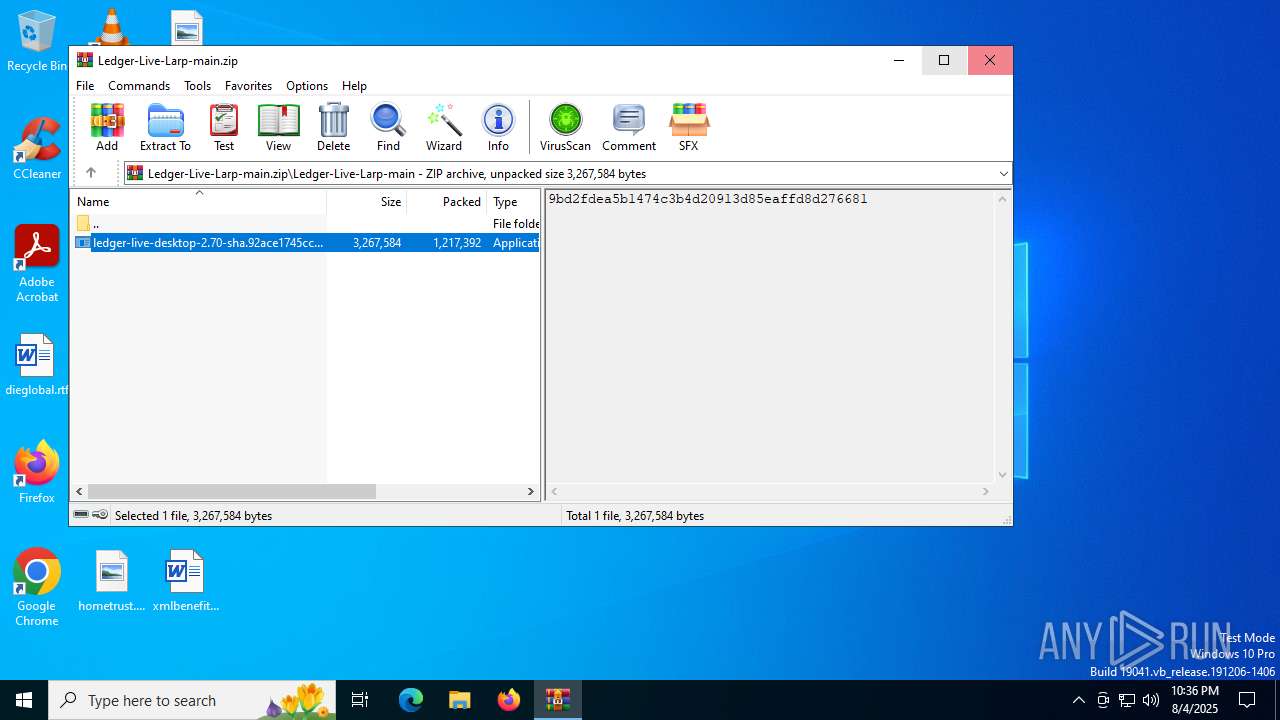This screenshot has height=720, width=1280.
Task: Click 'Total 1 file' status text
Action: [x=635, y=516]
